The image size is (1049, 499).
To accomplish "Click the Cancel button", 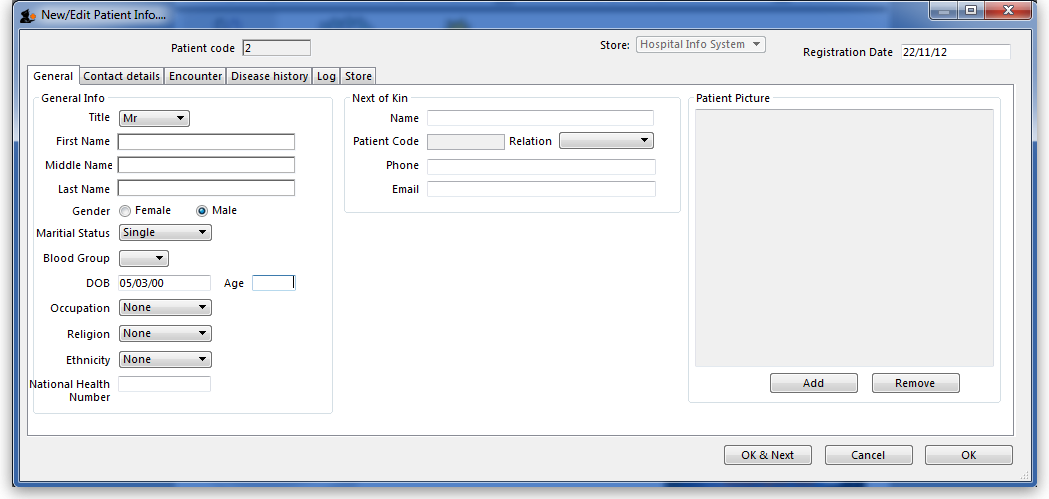I will tap(868, 455).
